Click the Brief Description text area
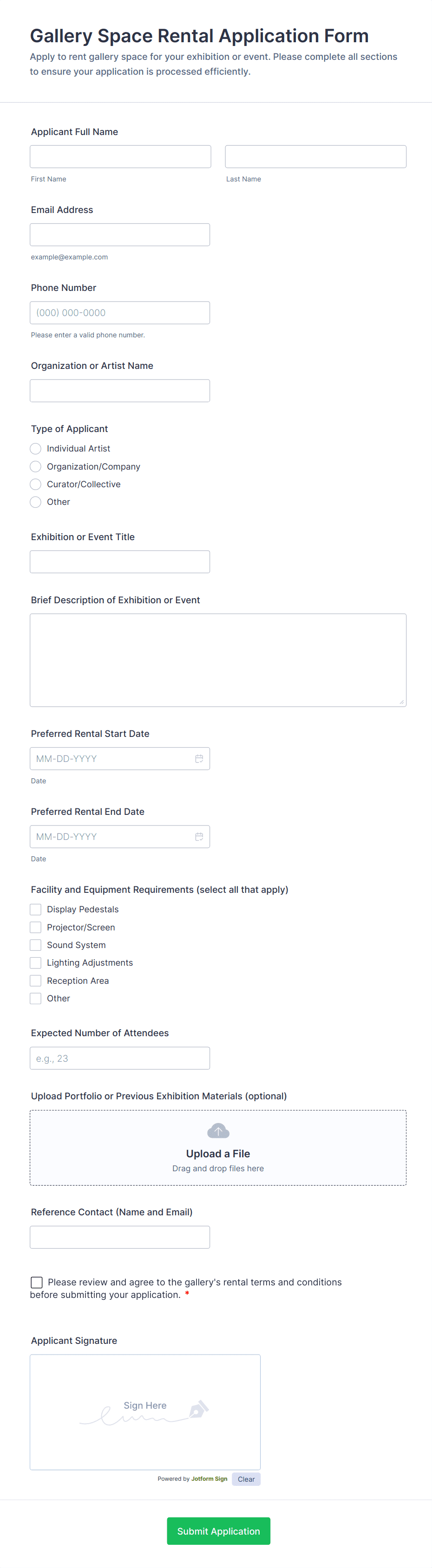432x1568 pixels. [217, 660]
